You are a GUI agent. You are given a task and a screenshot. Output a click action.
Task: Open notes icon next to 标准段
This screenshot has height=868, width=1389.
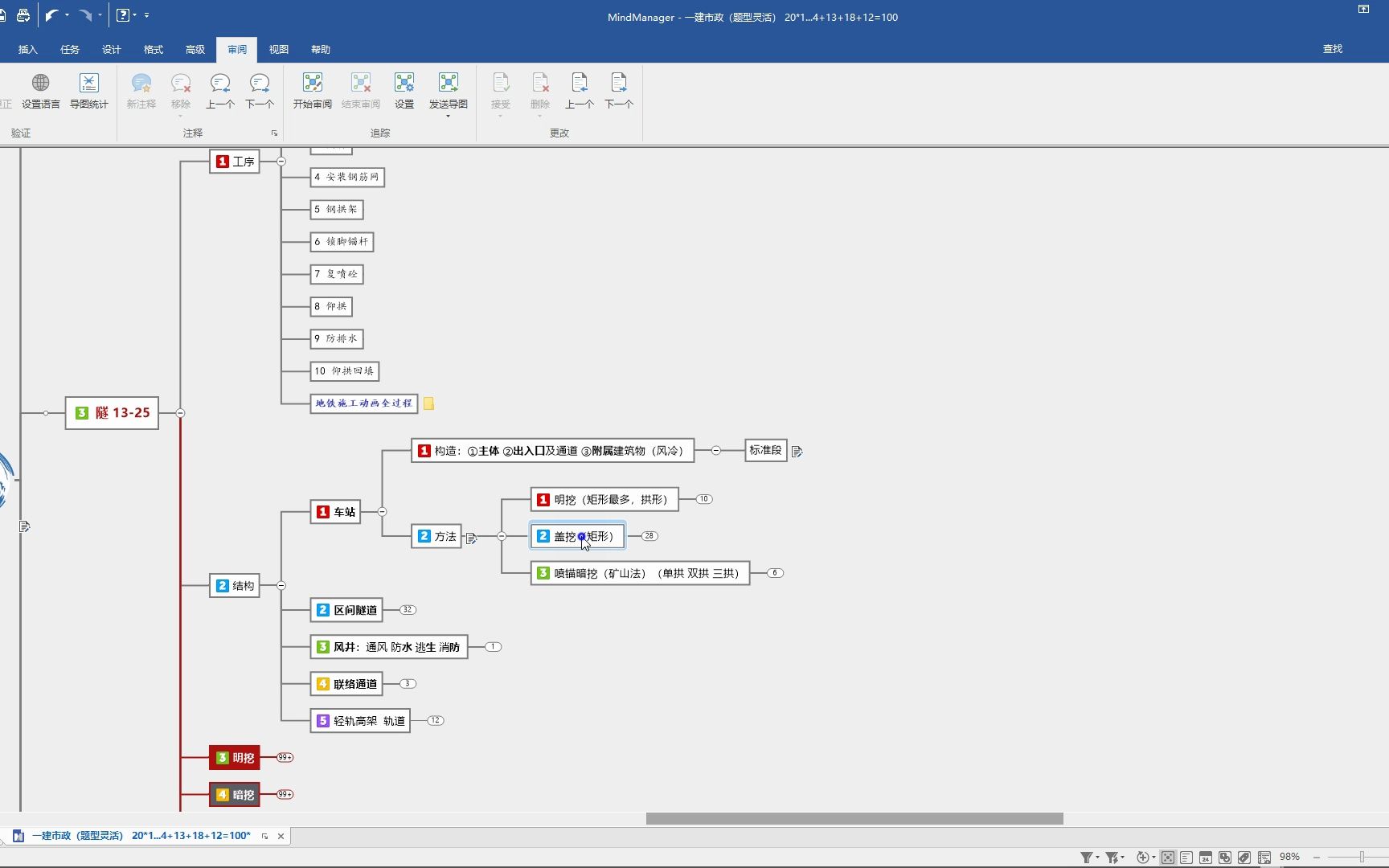(x=797, y=452)
